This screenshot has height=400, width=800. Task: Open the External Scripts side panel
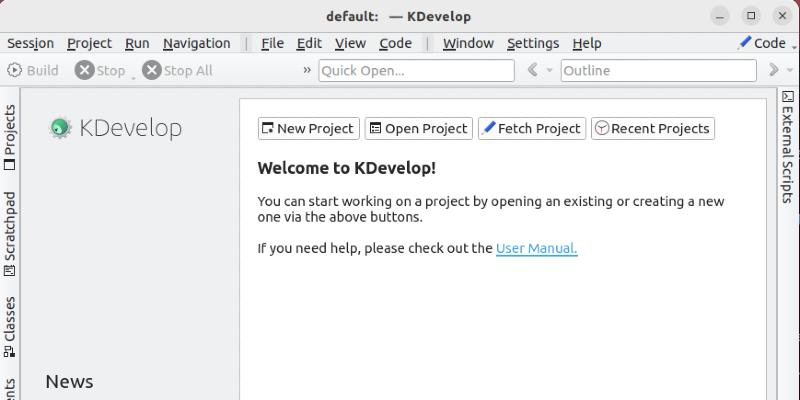(788, 147)
